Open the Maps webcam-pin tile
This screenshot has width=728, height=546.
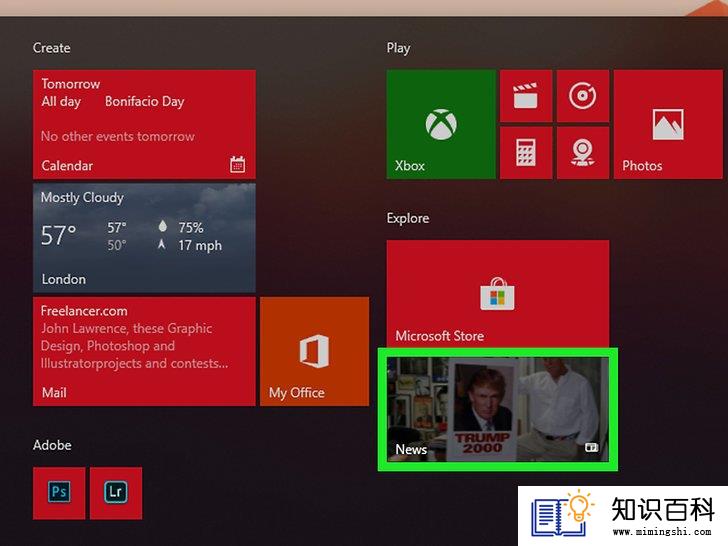pos(583,153)
